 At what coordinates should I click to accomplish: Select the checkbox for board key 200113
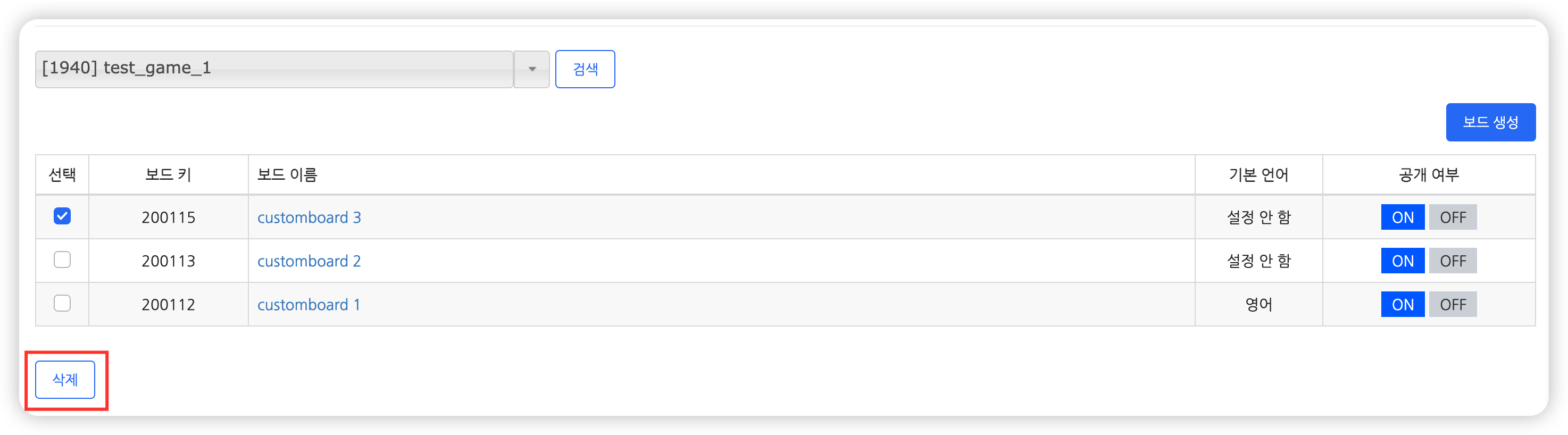62,260
